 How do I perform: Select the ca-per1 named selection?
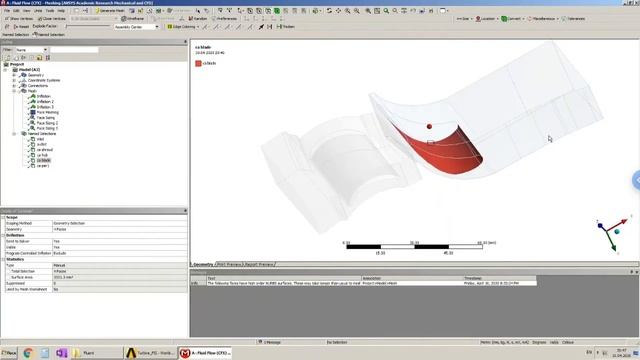pyautogui.click(x=43, y=166)
